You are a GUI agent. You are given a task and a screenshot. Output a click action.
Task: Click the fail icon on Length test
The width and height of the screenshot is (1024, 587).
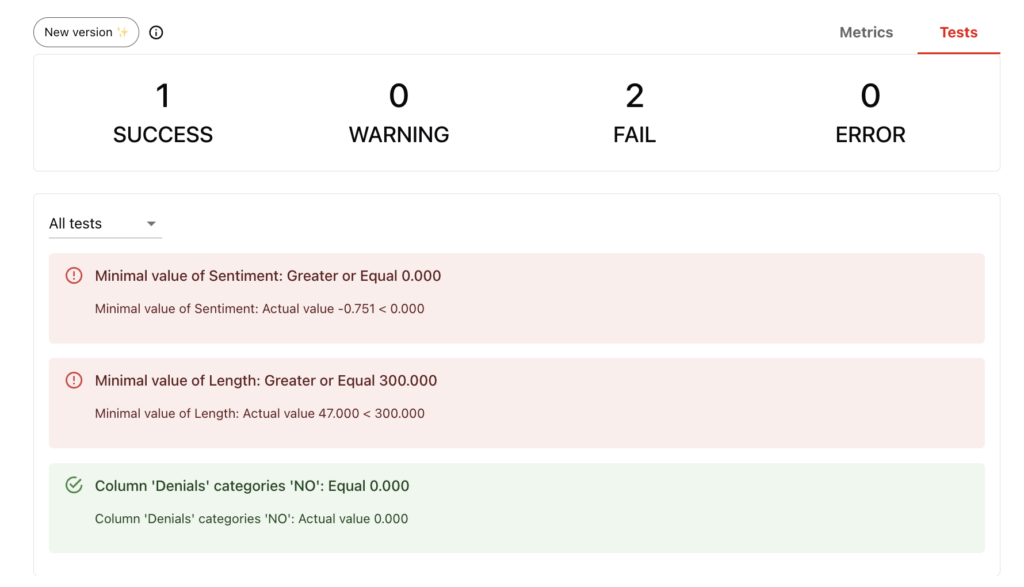coord(74,381)
